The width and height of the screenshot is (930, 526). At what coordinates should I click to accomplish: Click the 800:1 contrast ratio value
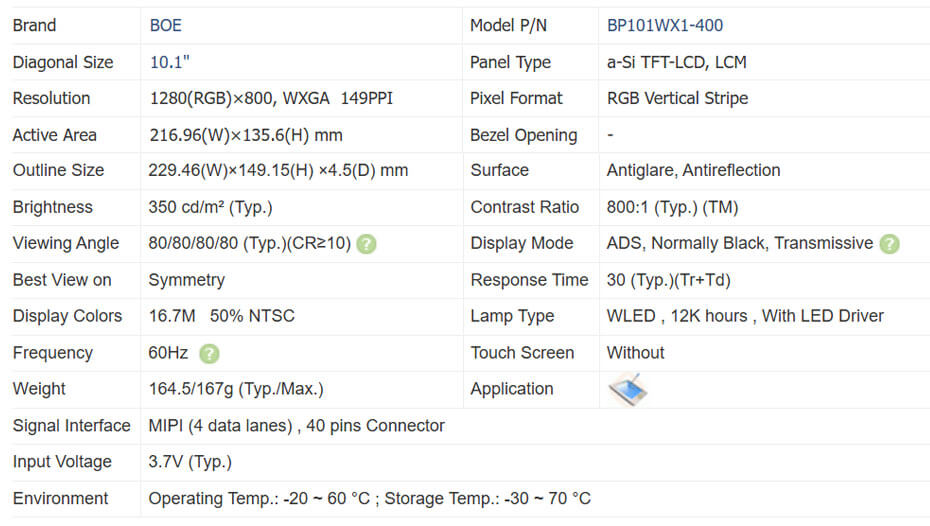click(672, 207)
